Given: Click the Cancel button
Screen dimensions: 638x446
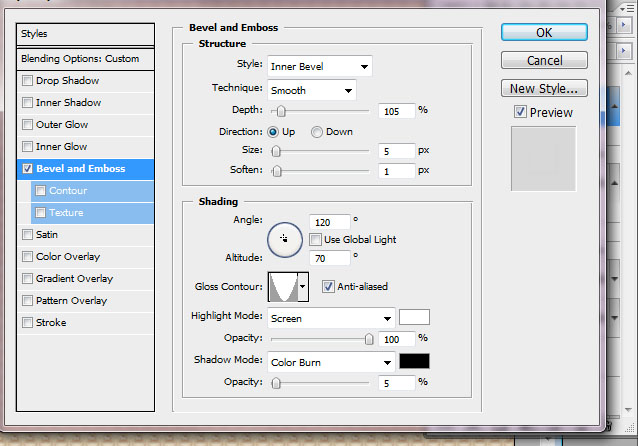Looking at the screenshot, I should (543, 61).
